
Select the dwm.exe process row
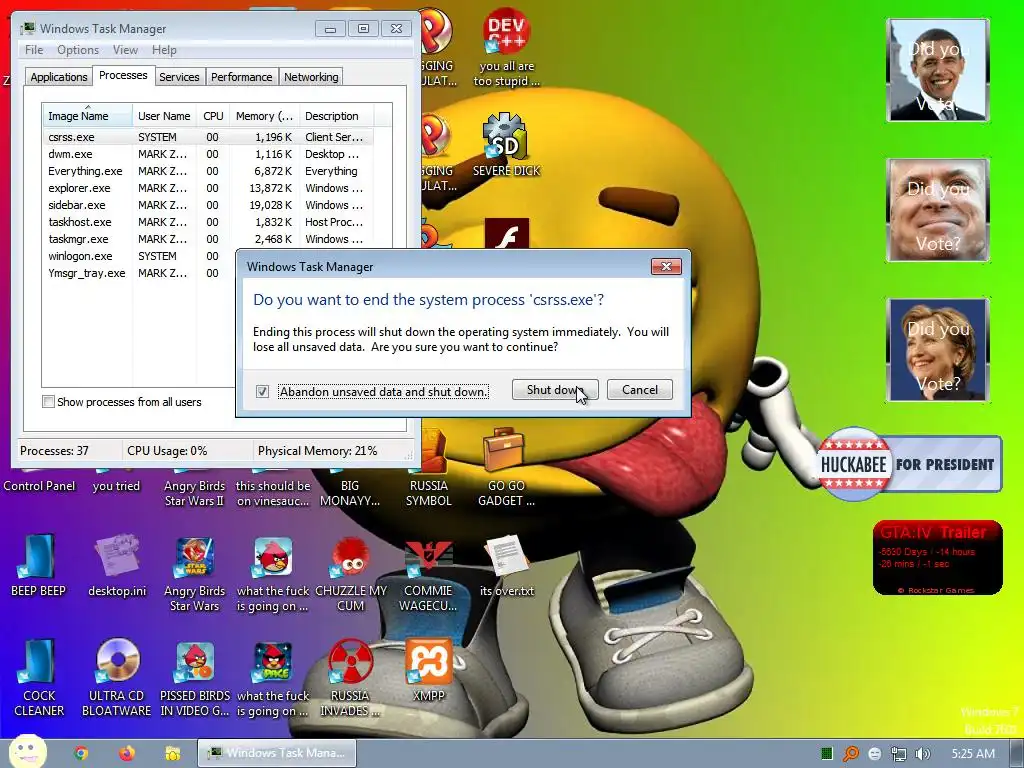click(208, 154)
